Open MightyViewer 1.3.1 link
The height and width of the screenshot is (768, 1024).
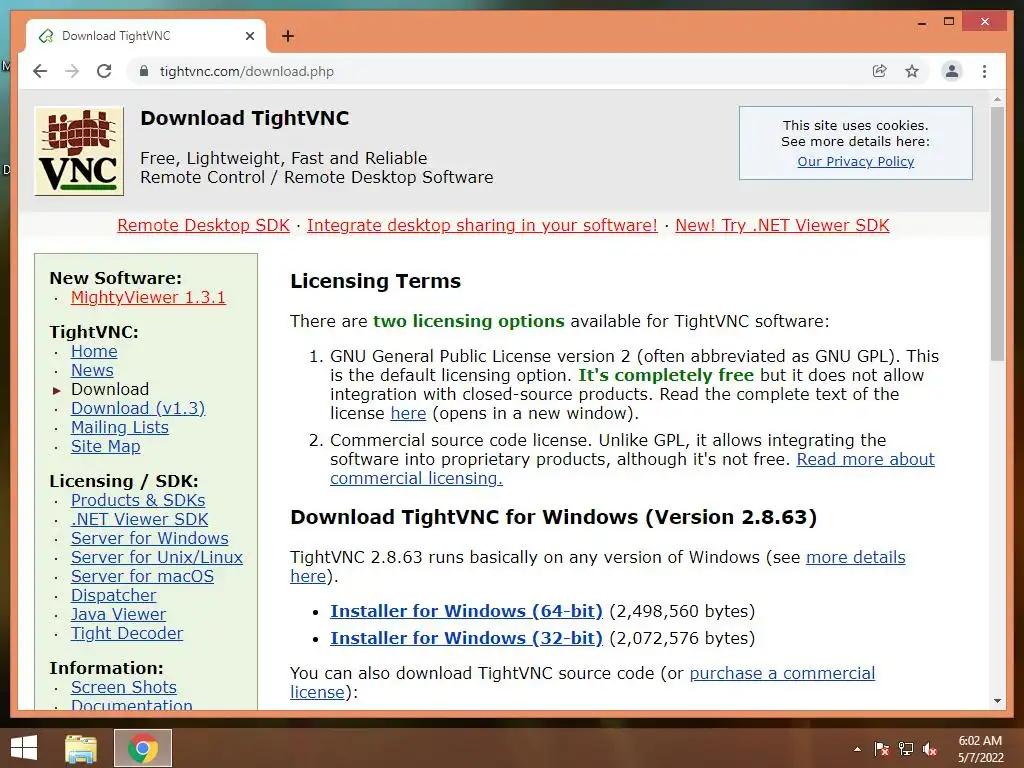pos(148,297)
